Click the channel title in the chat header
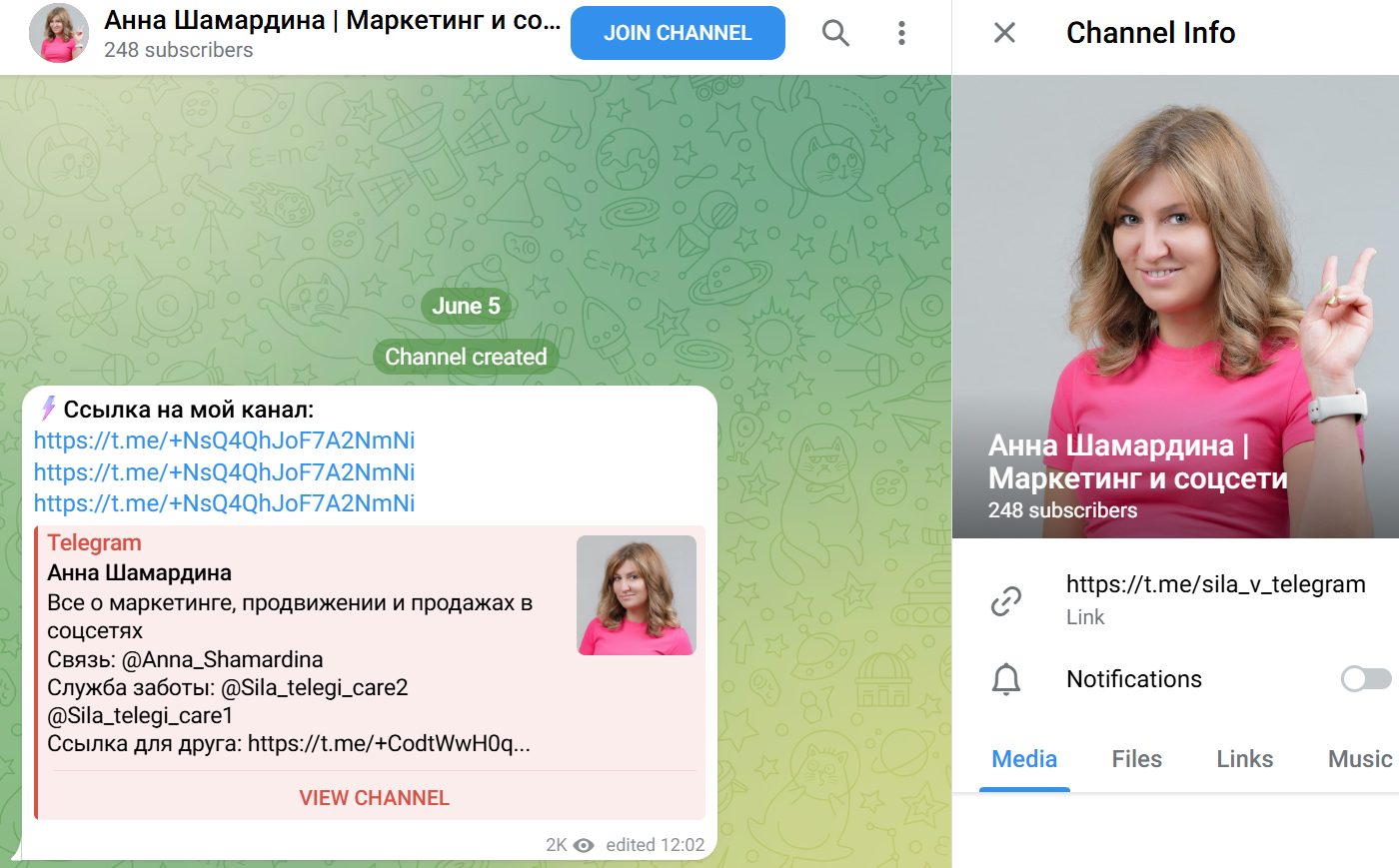The width and height of the screenshot is (1399, 868). [x=332, y=20]
